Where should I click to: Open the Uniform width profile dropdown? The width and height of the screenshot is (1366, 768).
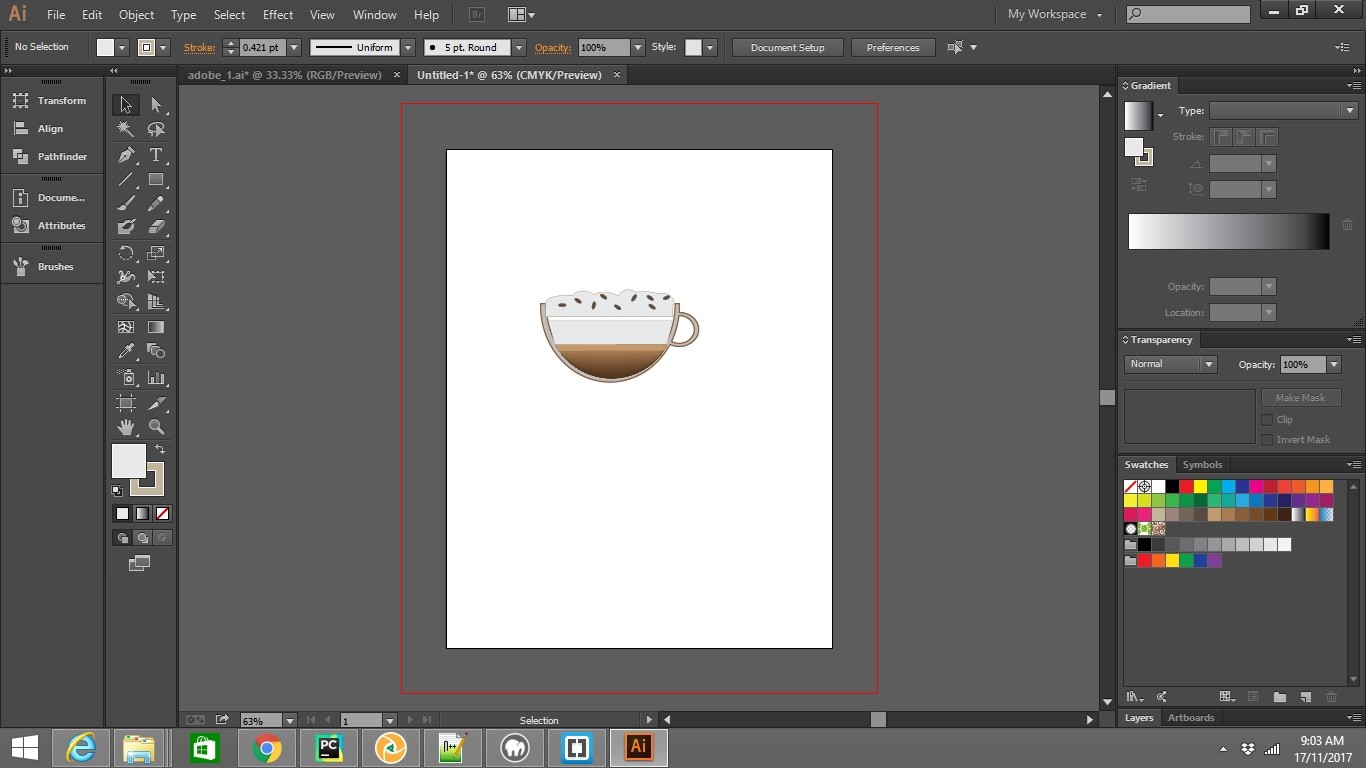pos(408,47)
